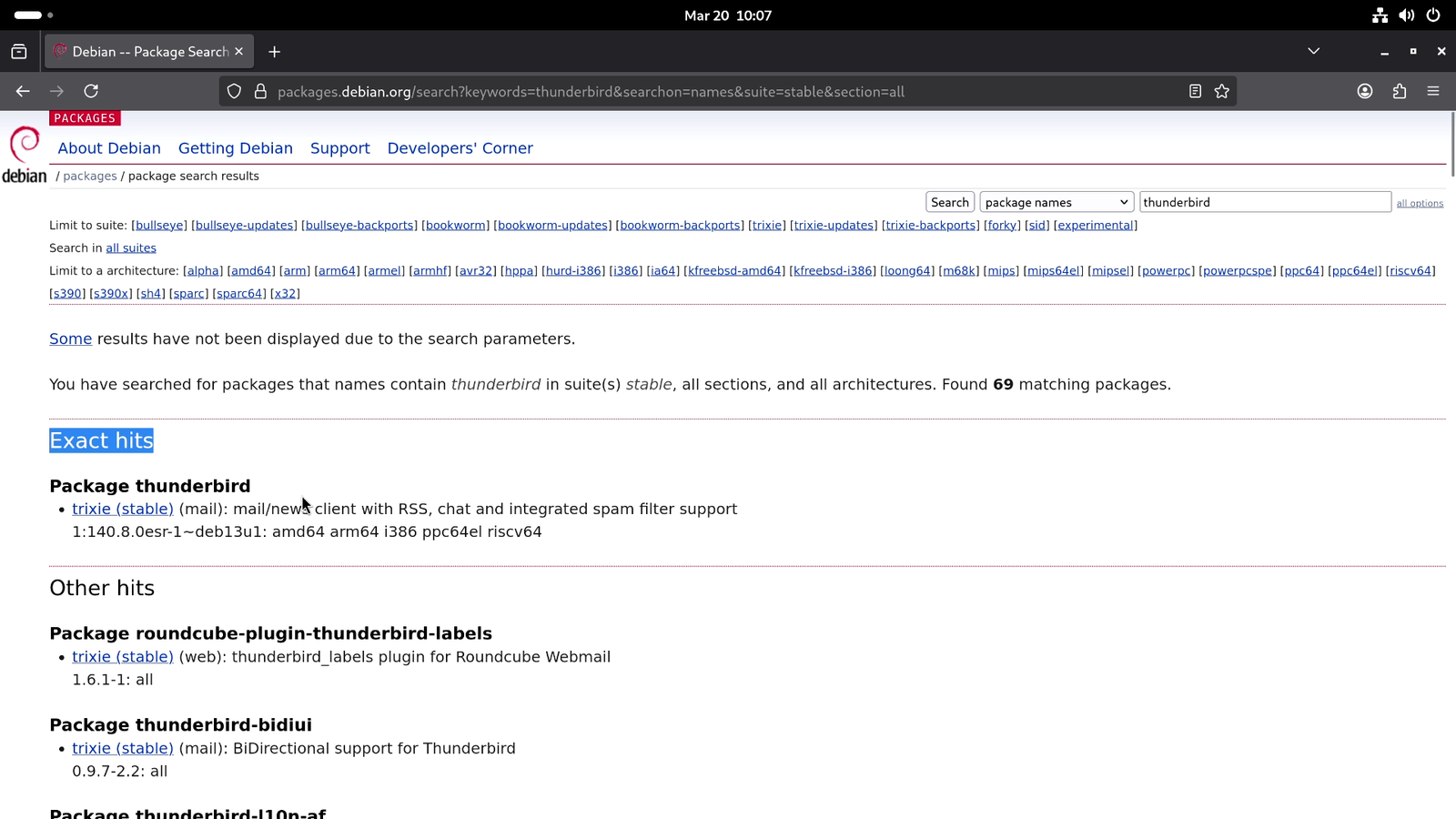This screenshot has width=1456, height=819.
Task: Open the volume speaker icon
Action: (x=1407, y=15)
